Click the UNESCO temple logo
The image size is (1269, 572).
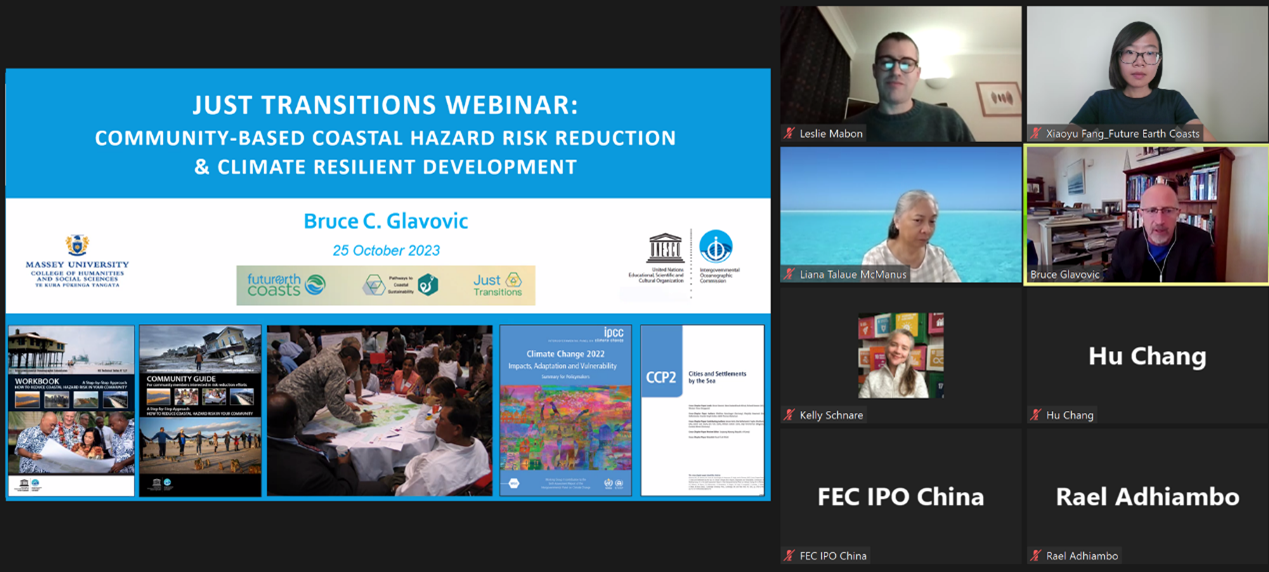(x=665, y=248)
